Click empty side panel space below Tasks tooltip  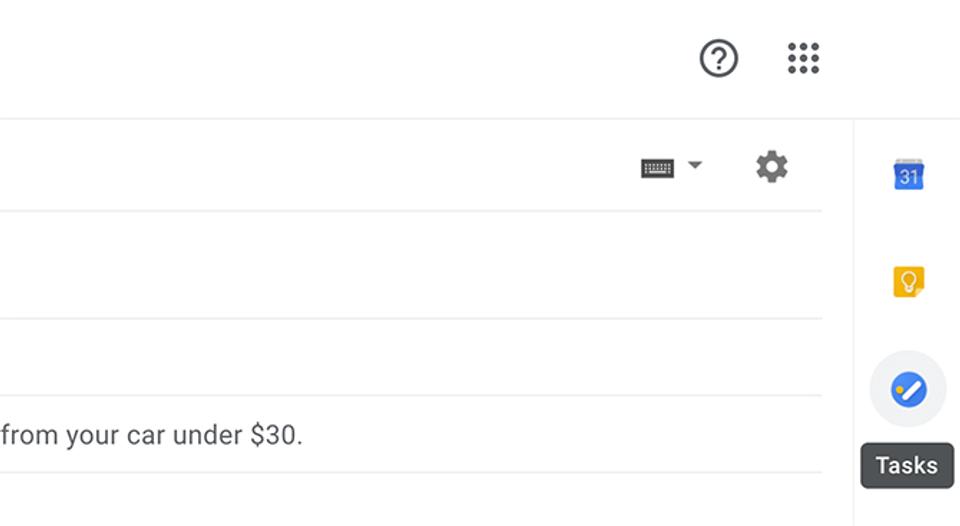[907, 508]
